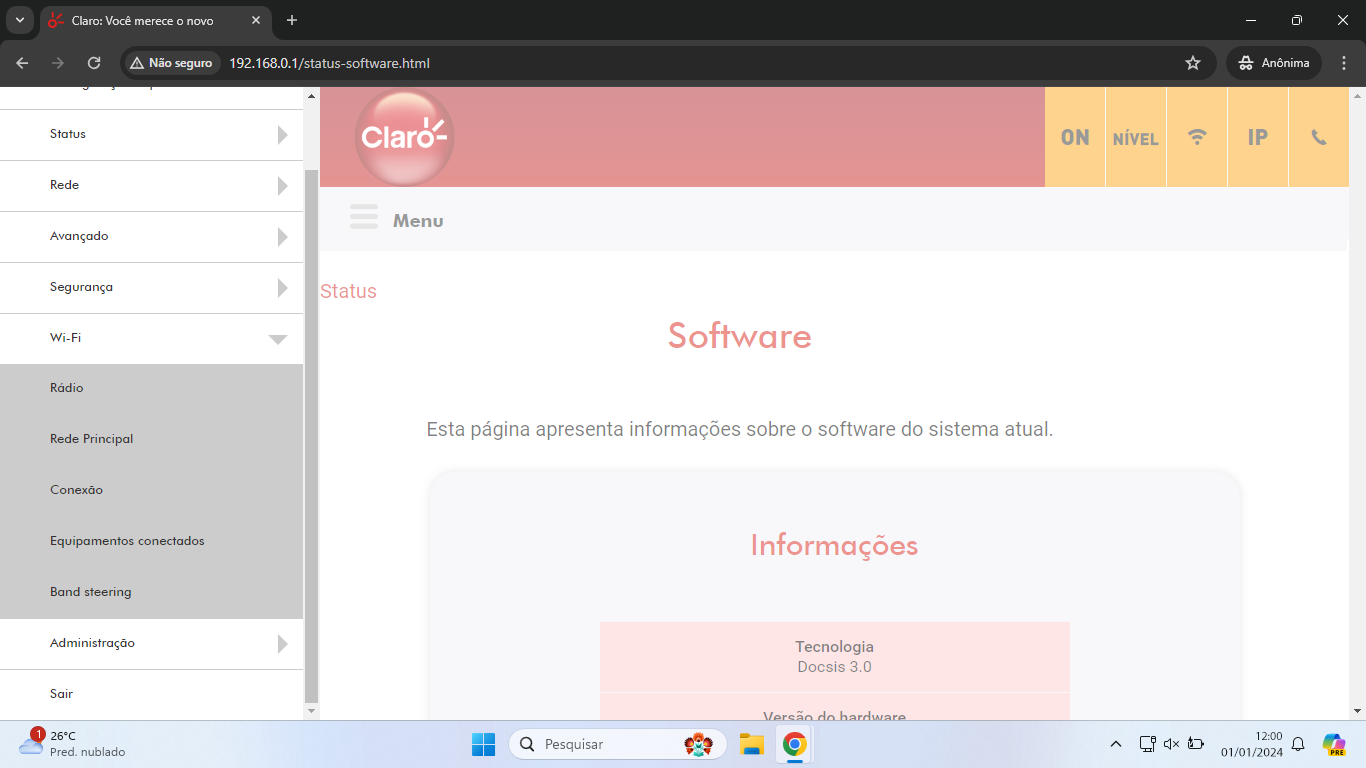This screenshot has height=768, width=1366.
Task: Click the sidebar scrollbar up arrow
Action: tap(311, 96)
